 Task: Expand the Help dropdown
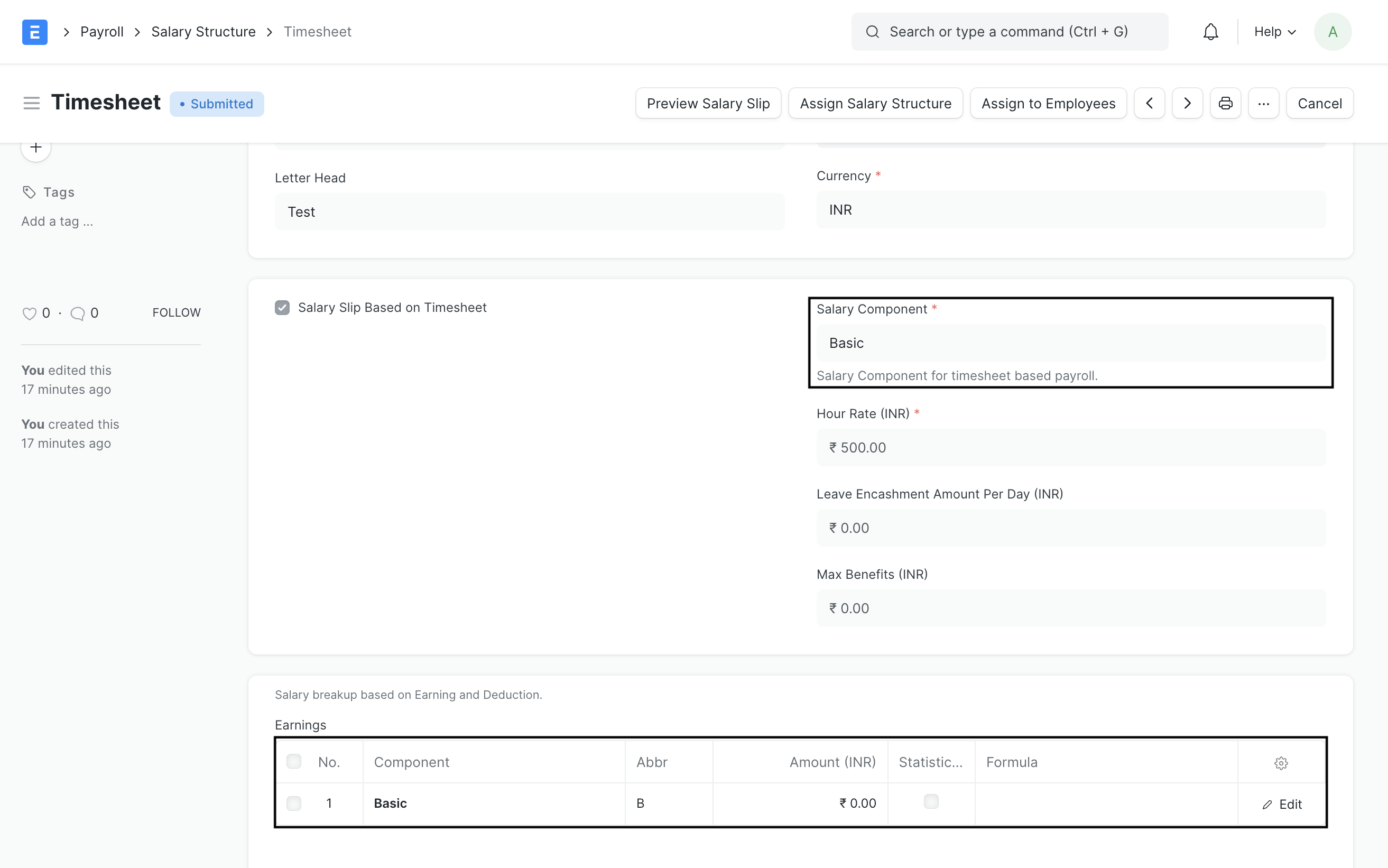[1274, 32]
